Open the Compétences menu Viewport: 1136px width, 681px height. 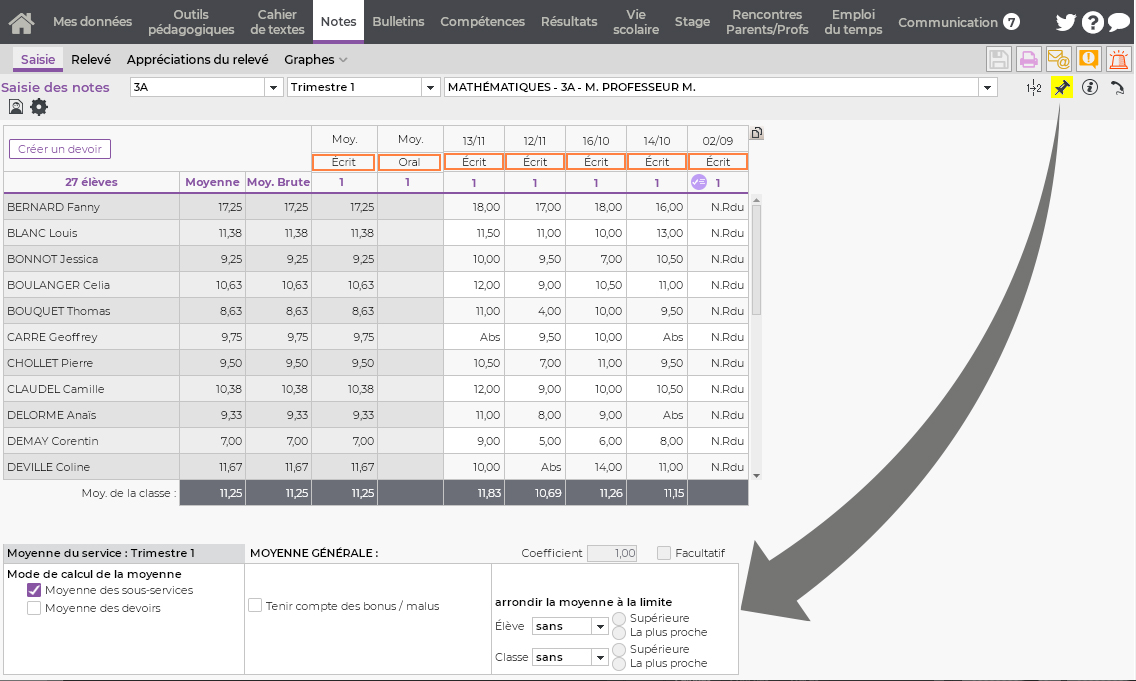(x=483, y=22)
